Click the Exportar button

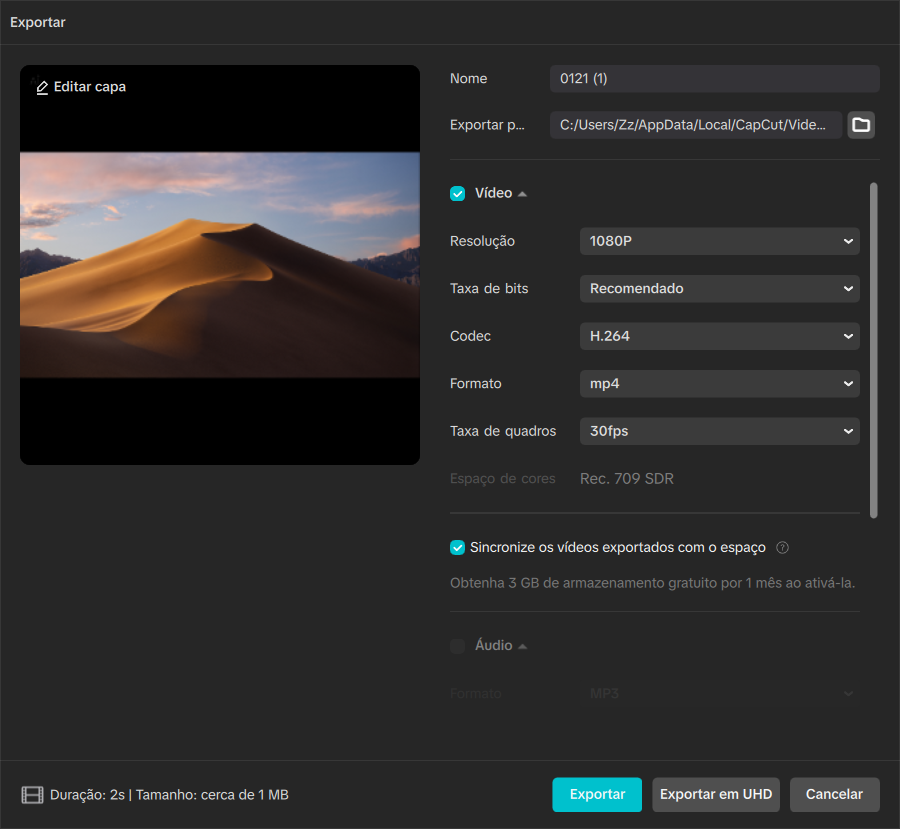[597, 795]
